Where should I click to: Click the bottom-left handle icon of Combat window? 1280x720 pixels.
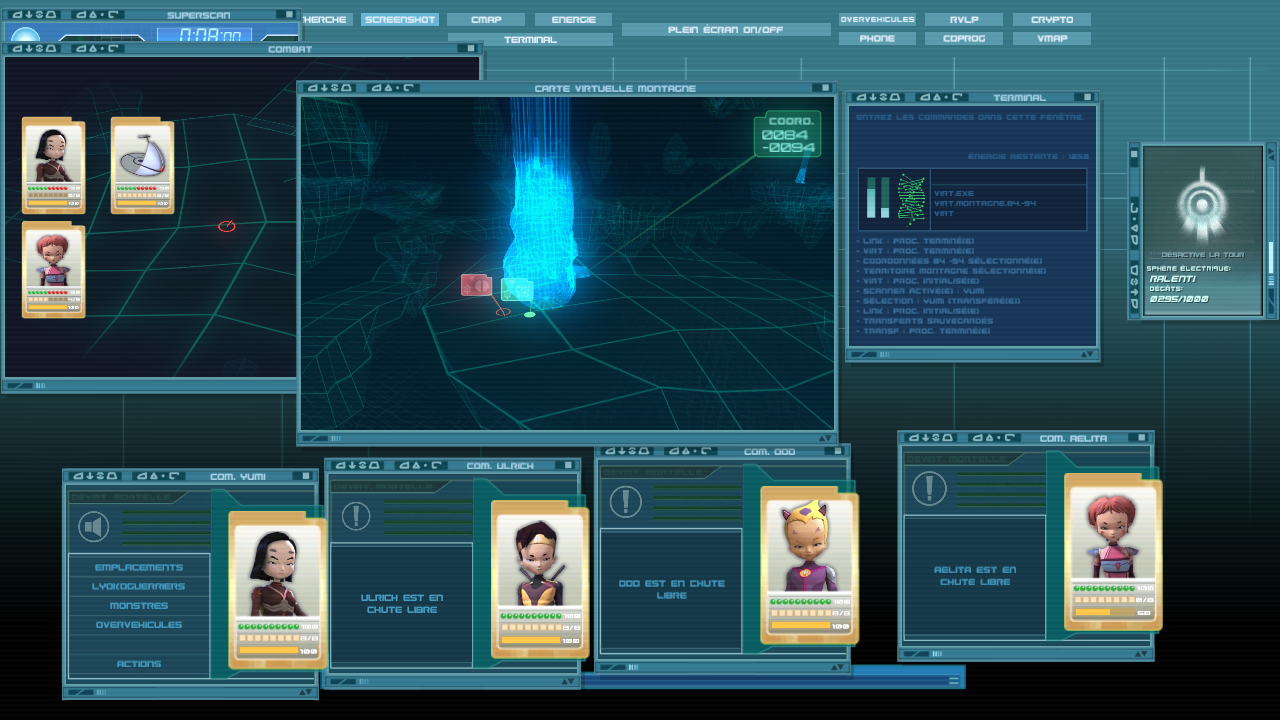click(x=18, y=385)
